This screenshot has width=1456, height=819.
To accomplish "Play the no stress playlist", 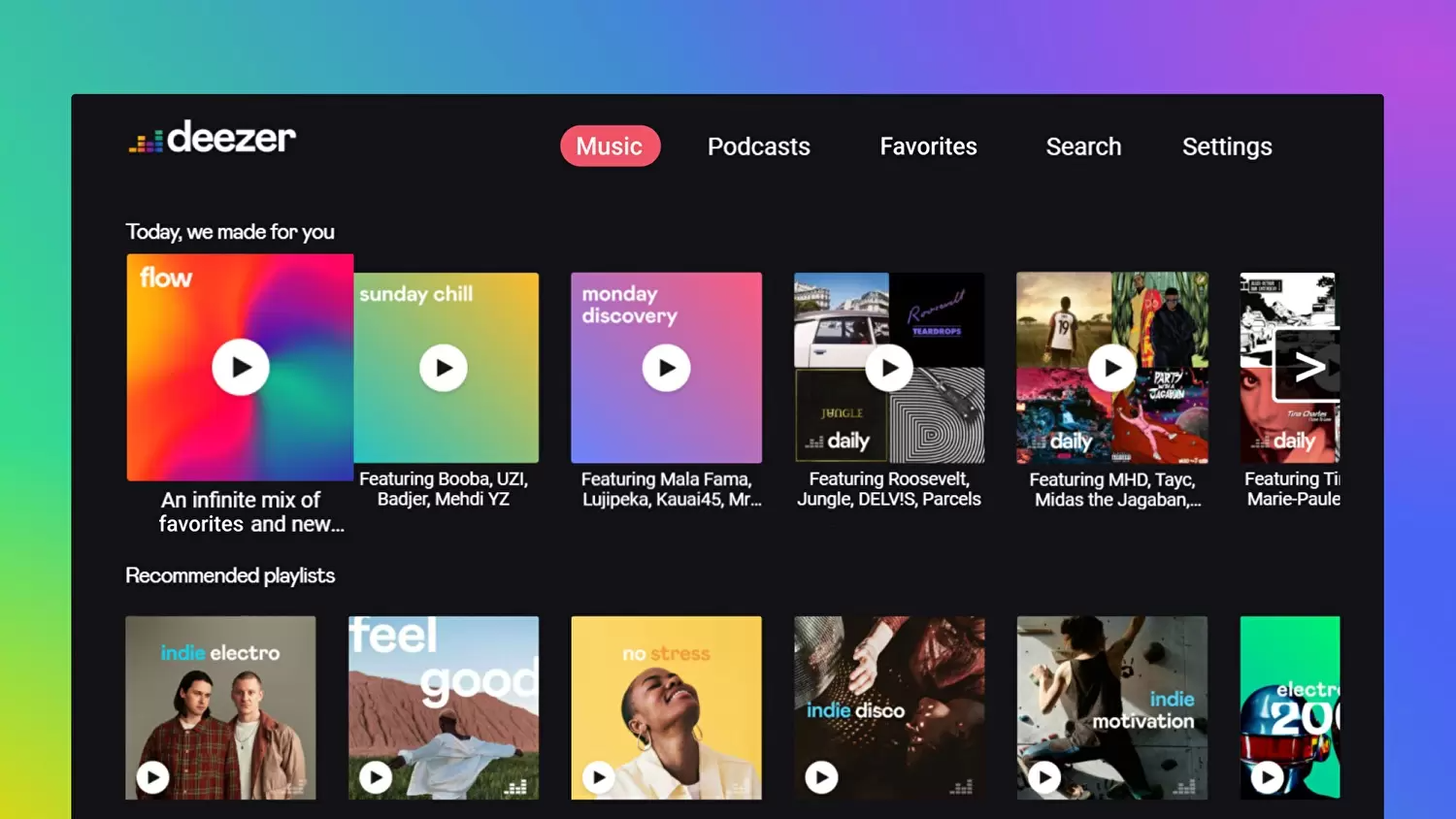I will (599, 777).
